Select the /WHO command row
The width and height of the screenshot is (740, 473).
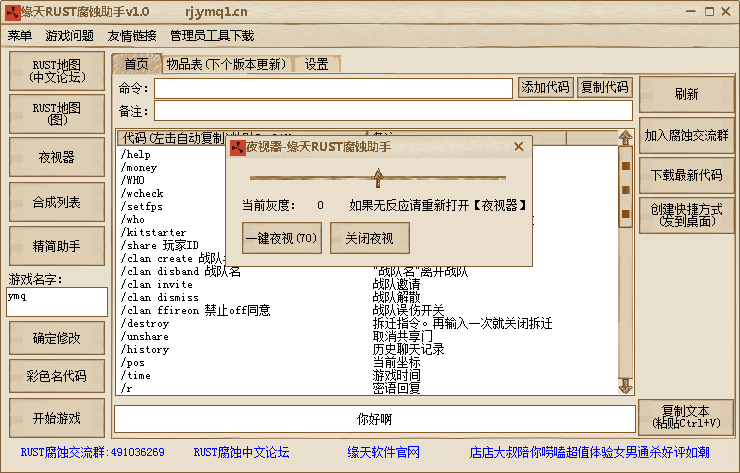[133, 180]
